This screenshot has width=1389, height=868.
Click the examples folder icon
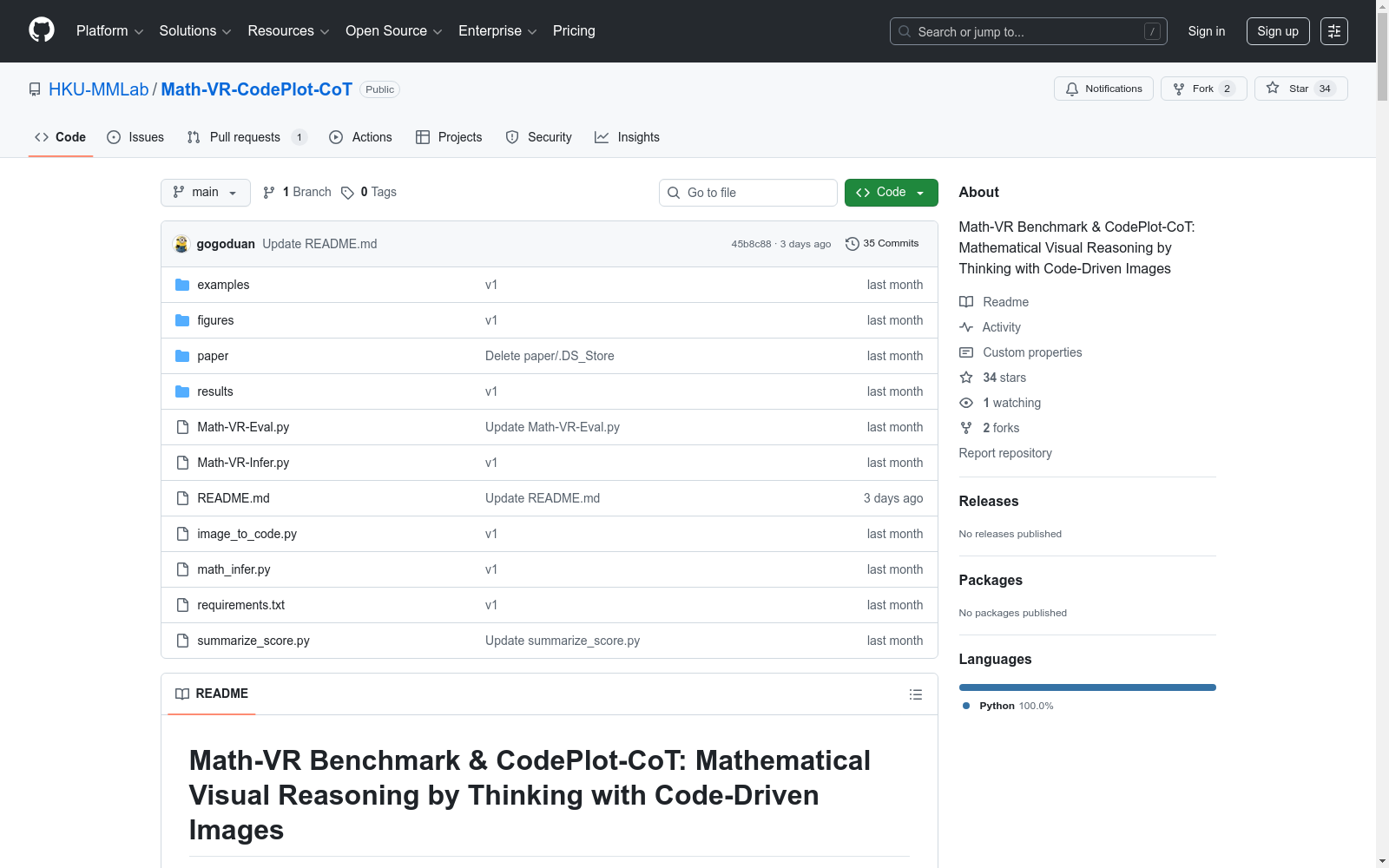[182, 285]
